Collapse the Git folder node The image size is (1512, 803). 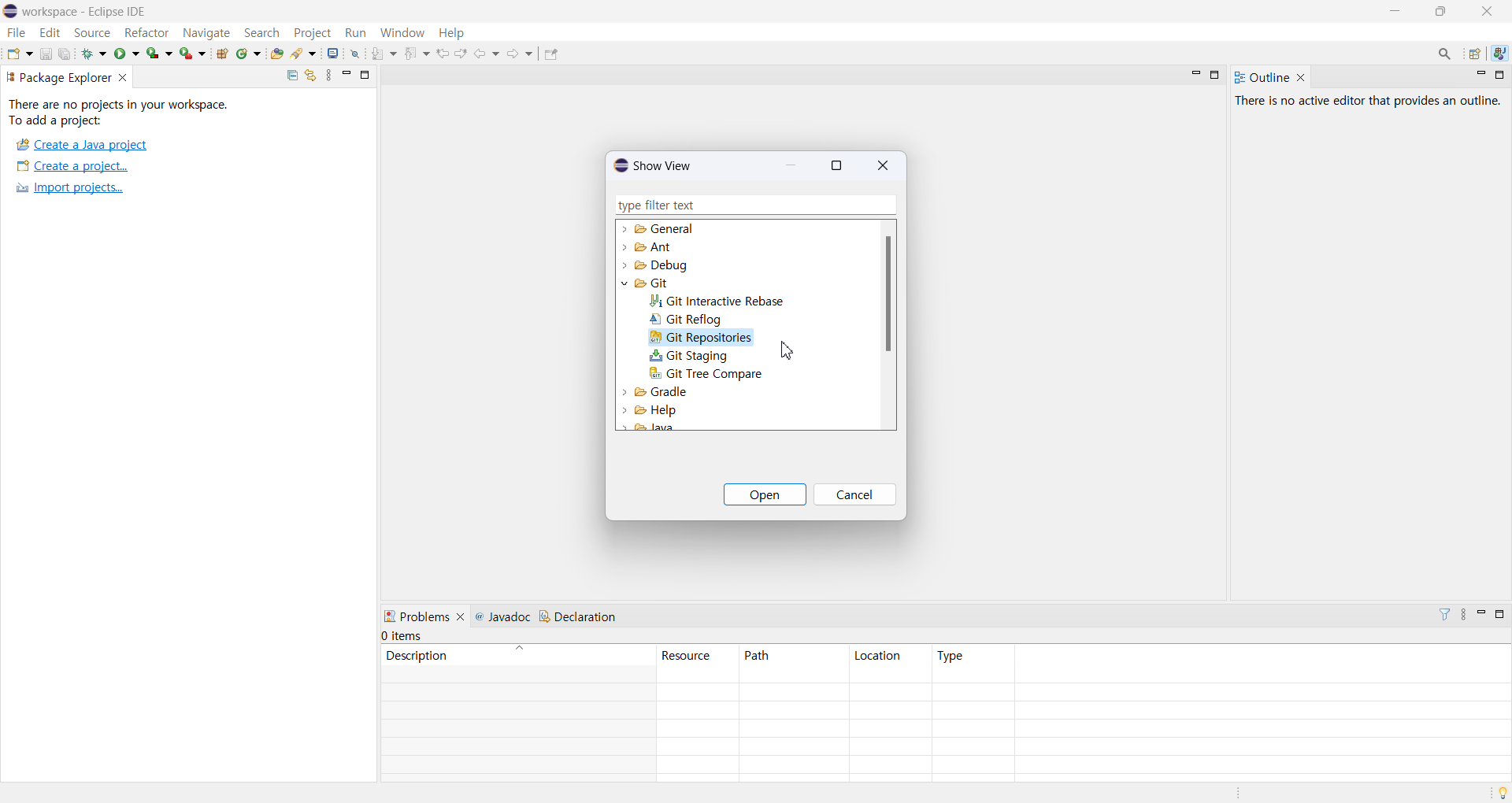(x=625, y=284)
